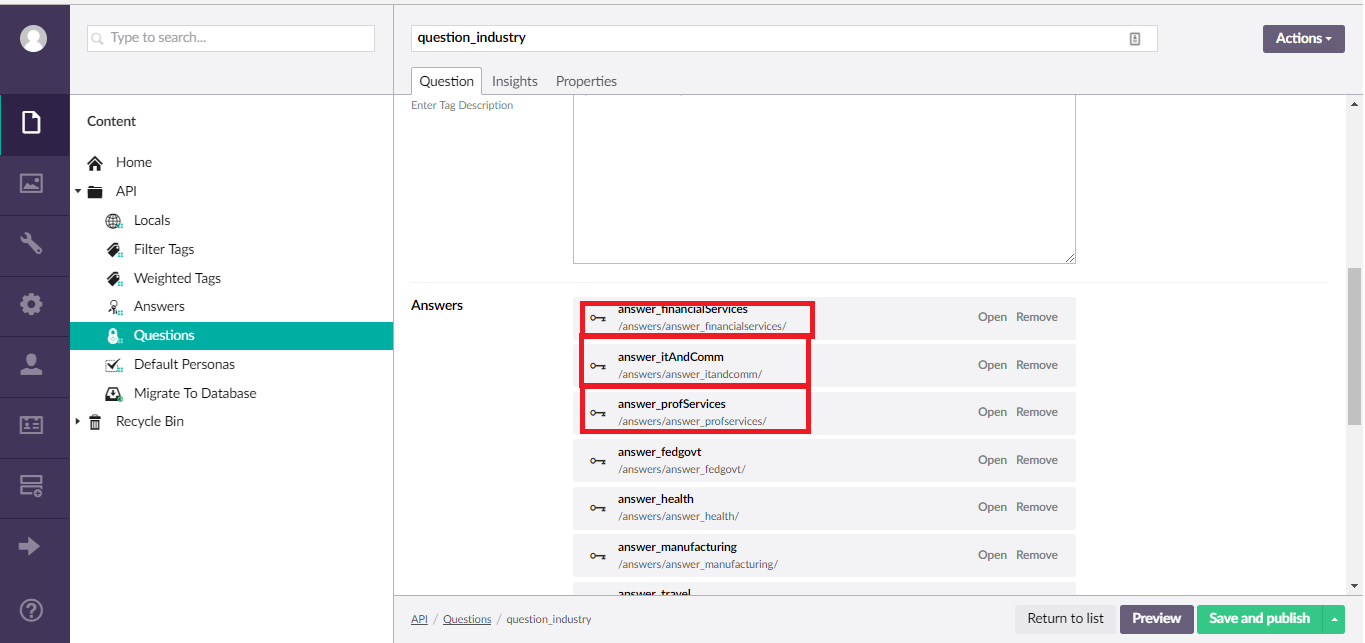Click the search magnifier icon
The width and height of the screenshot is (1365, 643).
[98, 39]
